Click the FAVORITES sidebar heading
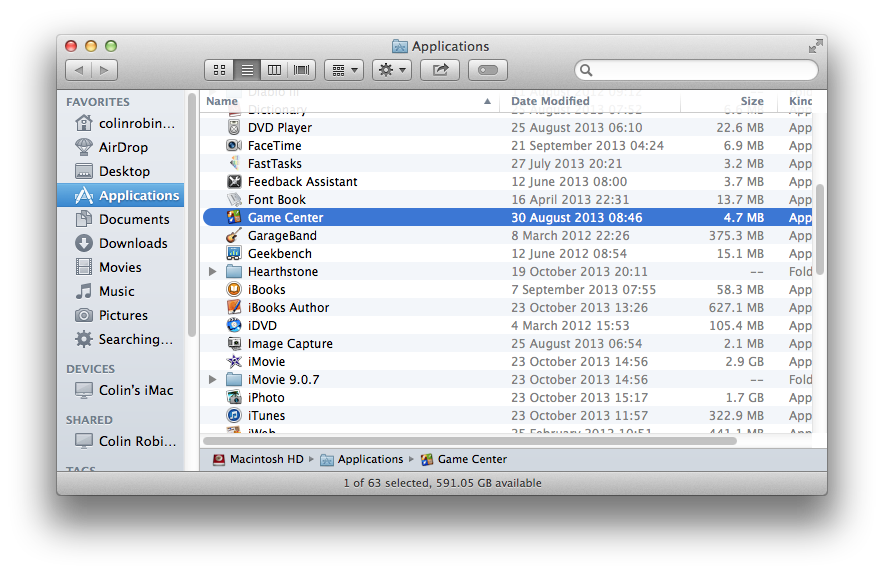The image size is (884, 574). tap(98, 102)
